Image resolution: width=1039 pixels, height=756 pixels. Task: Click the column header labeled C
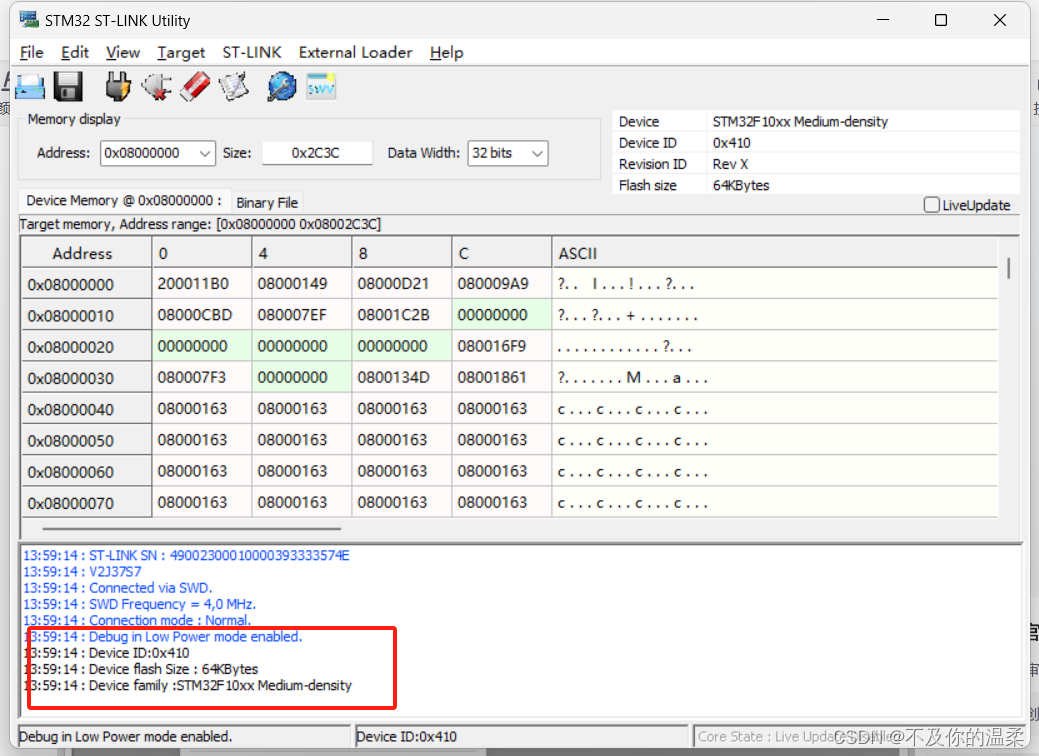pos(502,253)
